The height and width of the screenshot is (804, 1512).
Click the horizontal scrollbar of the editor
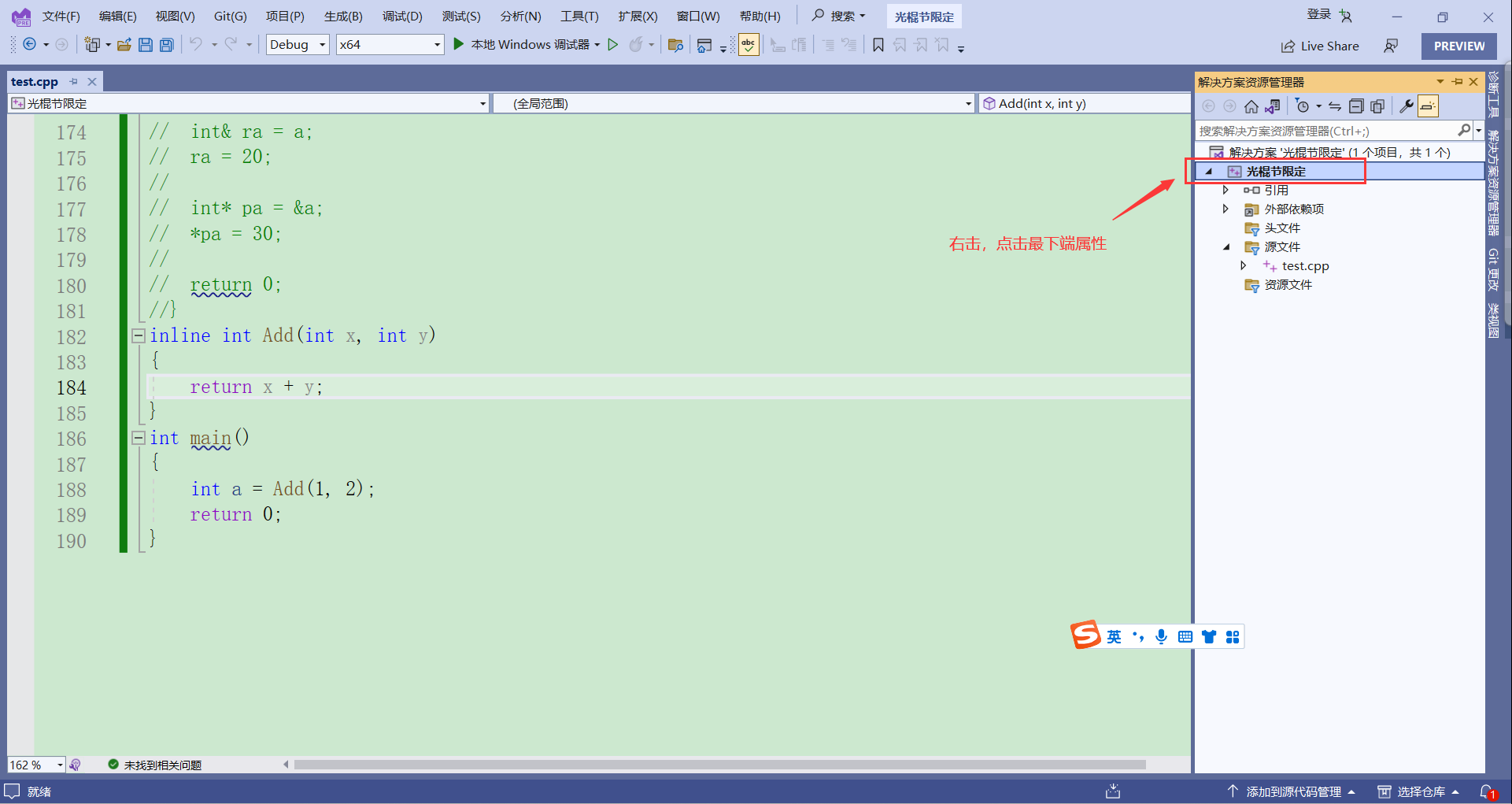tap(720, 765)
